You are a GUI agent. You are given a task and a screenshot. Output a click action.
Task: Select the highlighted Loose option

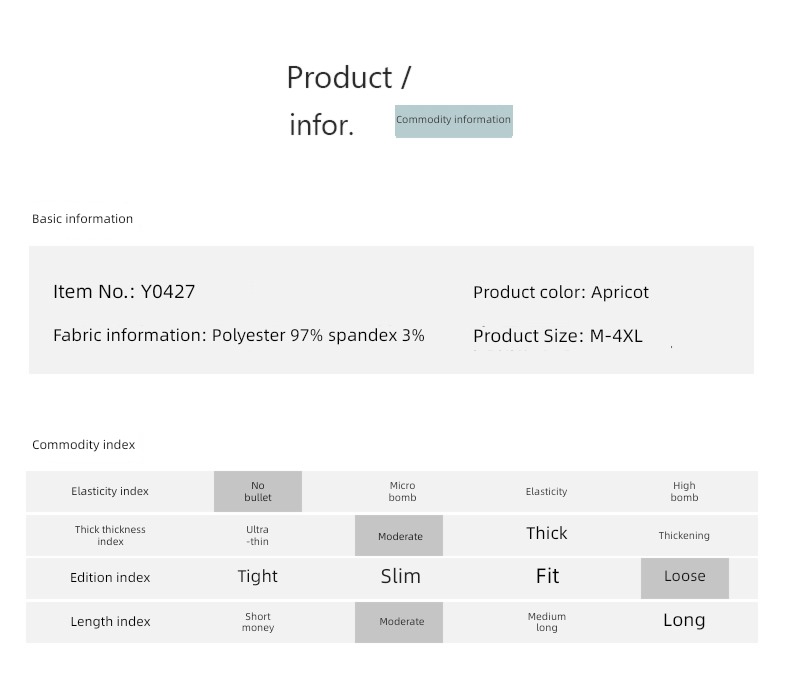685,578
